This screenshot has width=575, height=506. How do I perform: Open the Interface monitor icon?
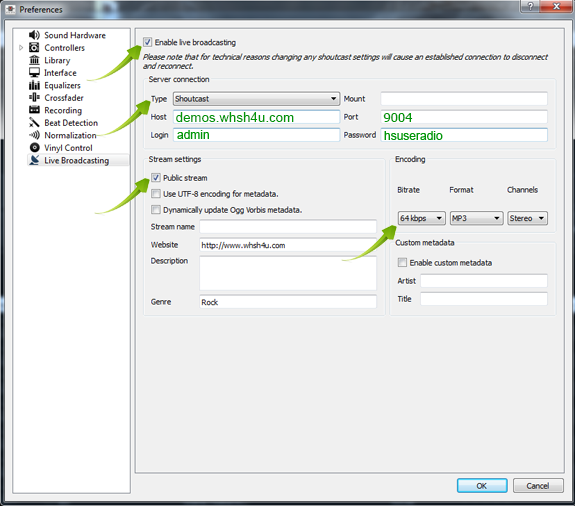34,73
